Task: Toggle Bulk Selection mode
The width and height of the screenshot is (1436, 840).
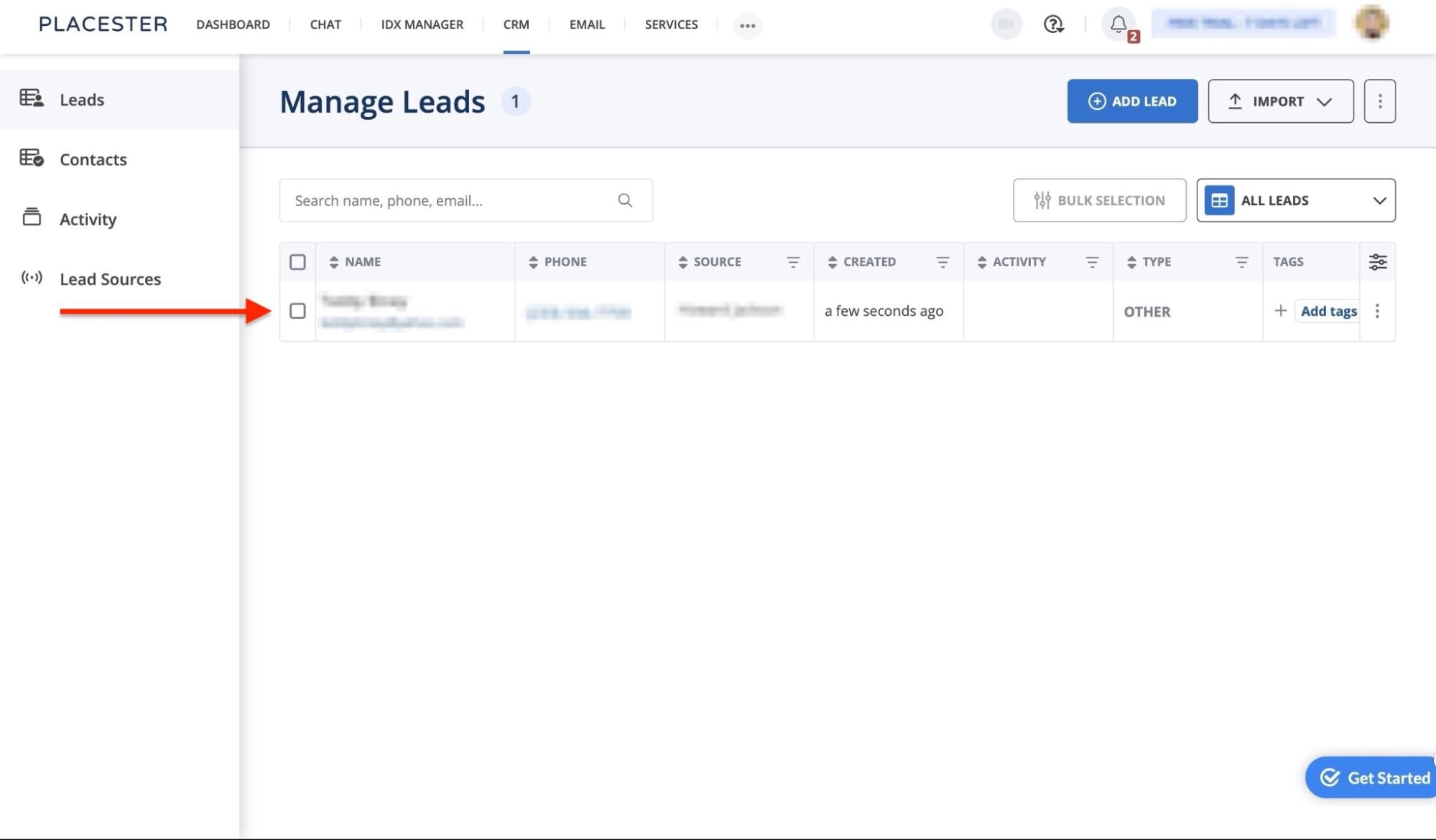Action: (x=1099, y=200)
